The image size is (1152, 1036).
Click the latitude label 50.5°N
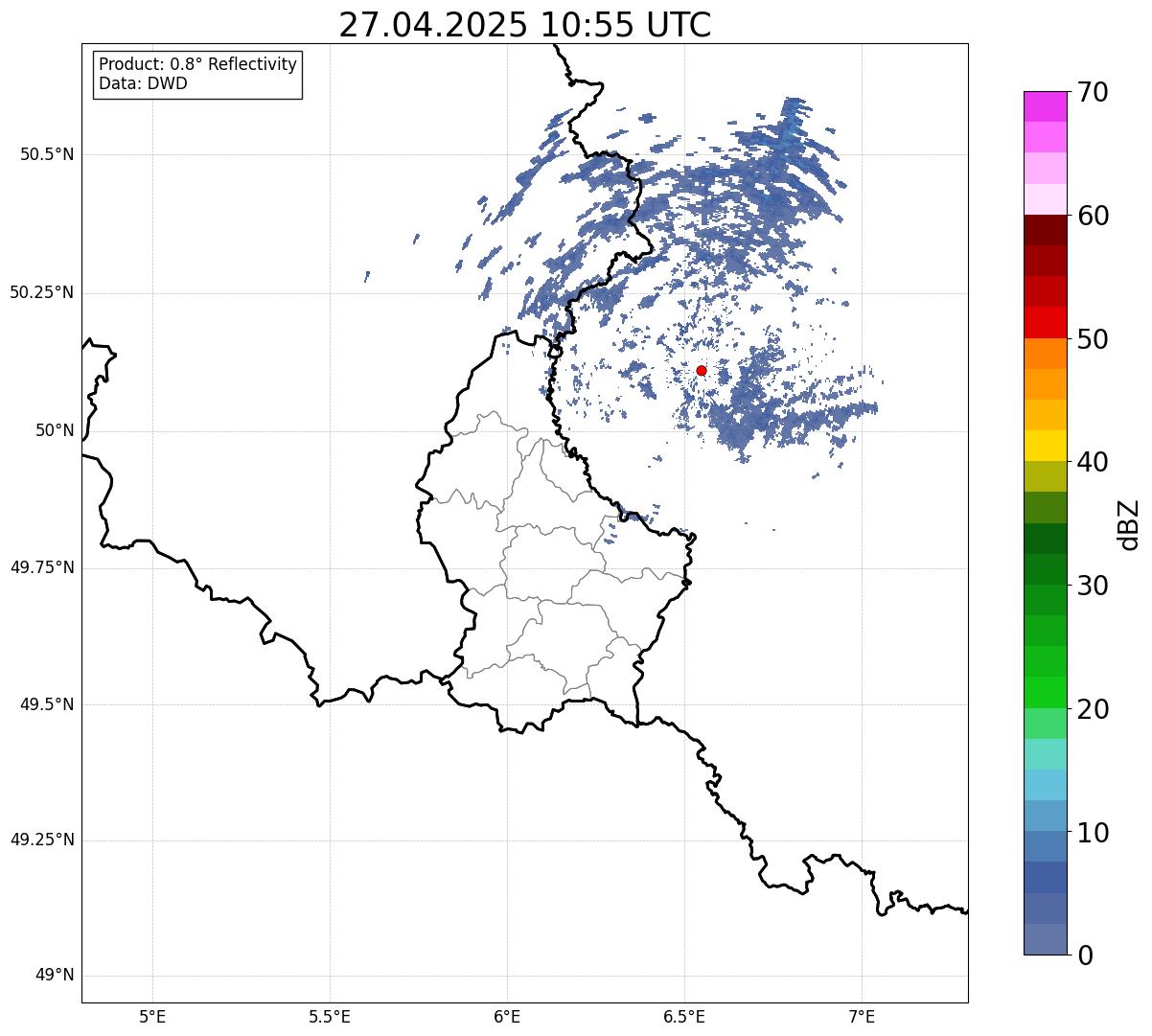47,154
